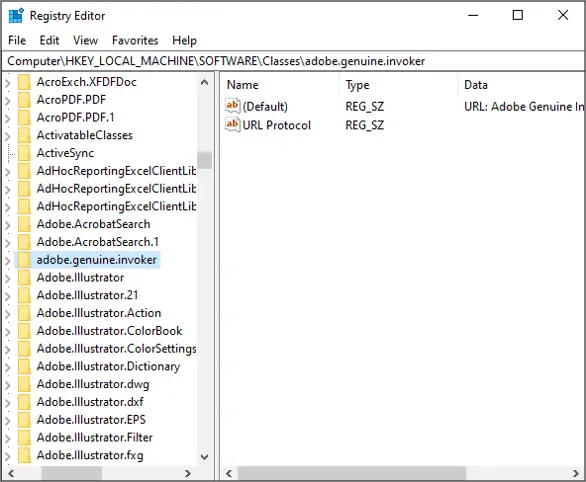Click the Adobe.Illustrator.EPS folder icon
The width and height of the screenshot is (586, 482).
pyautogui.click(x=24, y=420)
